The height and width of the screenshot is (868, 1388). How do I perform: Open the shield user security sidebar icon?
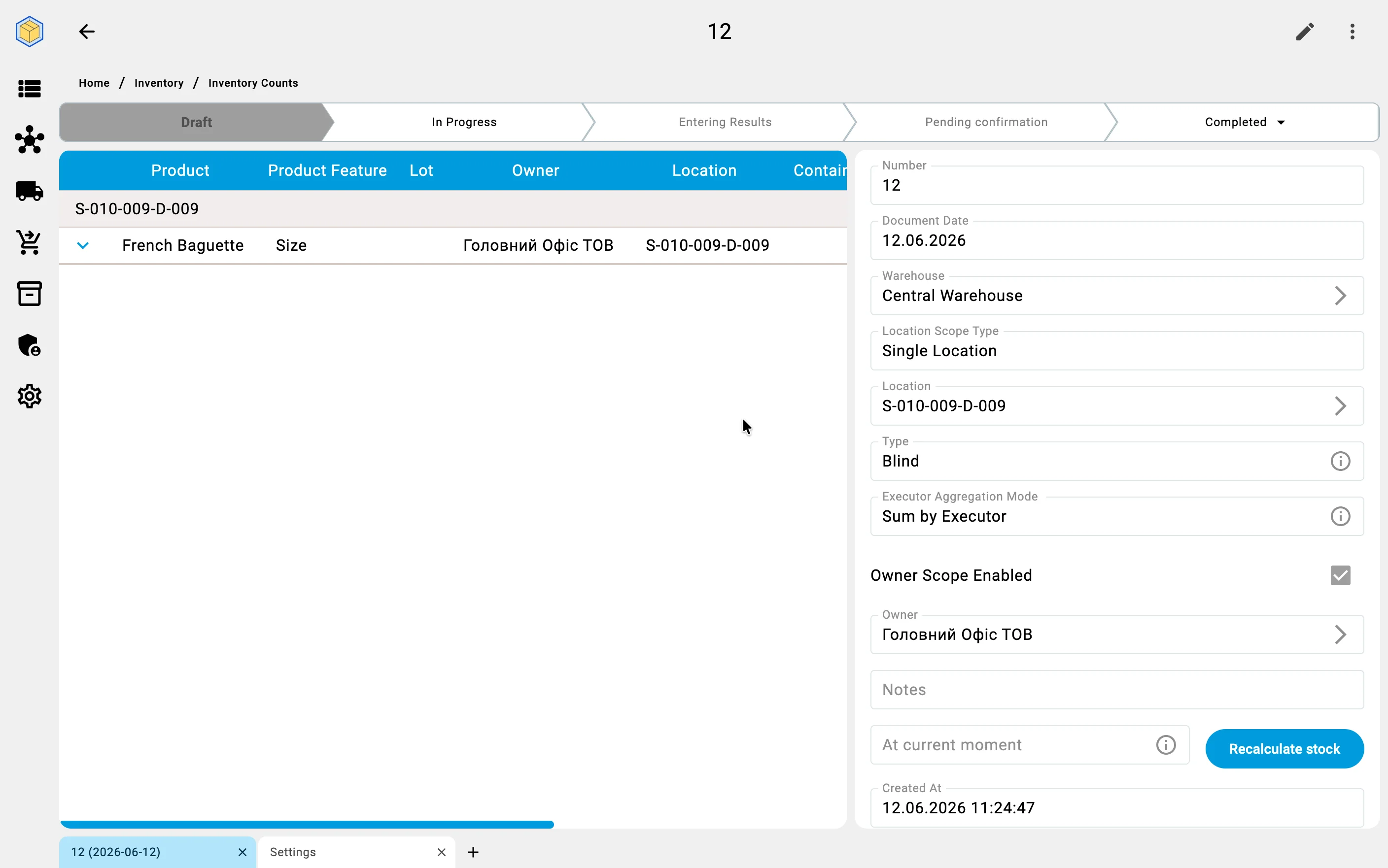click(x=29, y=345)
